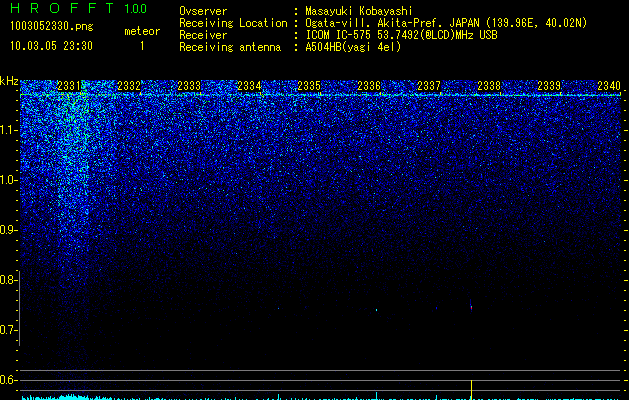Click the 1.0 frequency axis label
Viewport: 629px width, 400px height.
[x=9, y=180]
